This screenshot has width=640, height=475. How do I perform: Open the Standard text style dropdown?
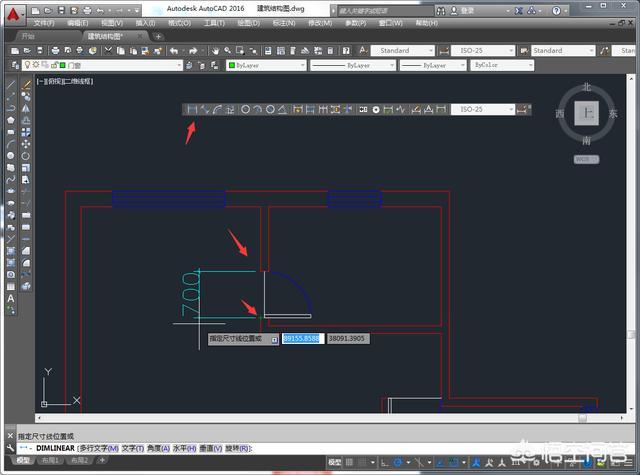pyautogui.click(x=402, y=51)
